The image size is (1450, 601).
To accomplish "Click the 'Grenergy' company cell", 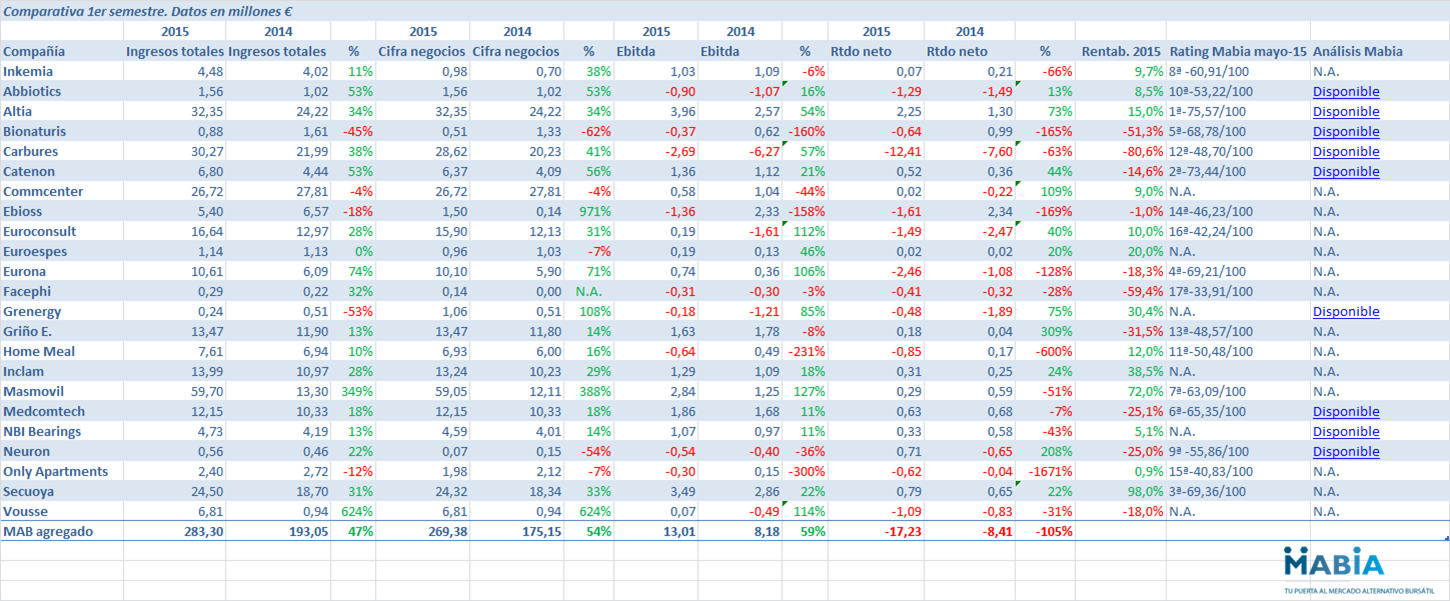I will tap(32, 311).
